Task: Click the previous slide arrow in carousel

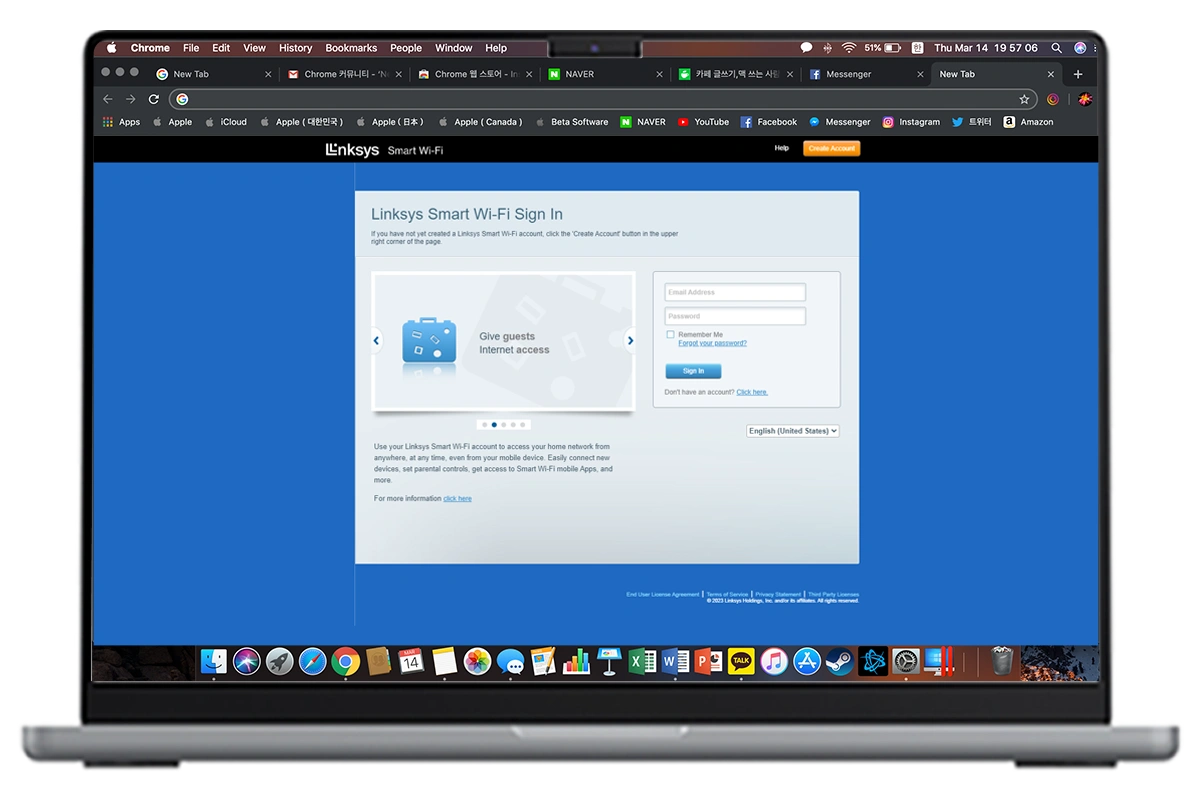Action: click(376, 341)
